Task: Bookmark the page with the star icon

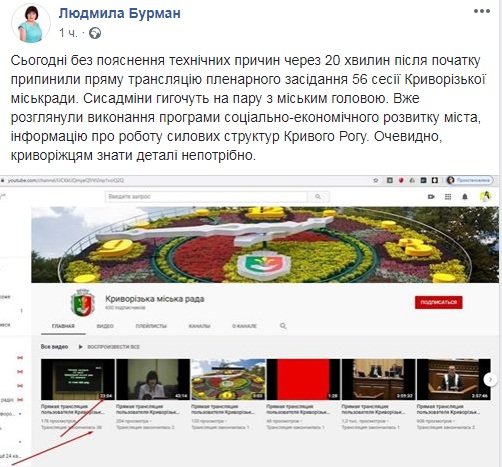Action: tap(376, 180)
